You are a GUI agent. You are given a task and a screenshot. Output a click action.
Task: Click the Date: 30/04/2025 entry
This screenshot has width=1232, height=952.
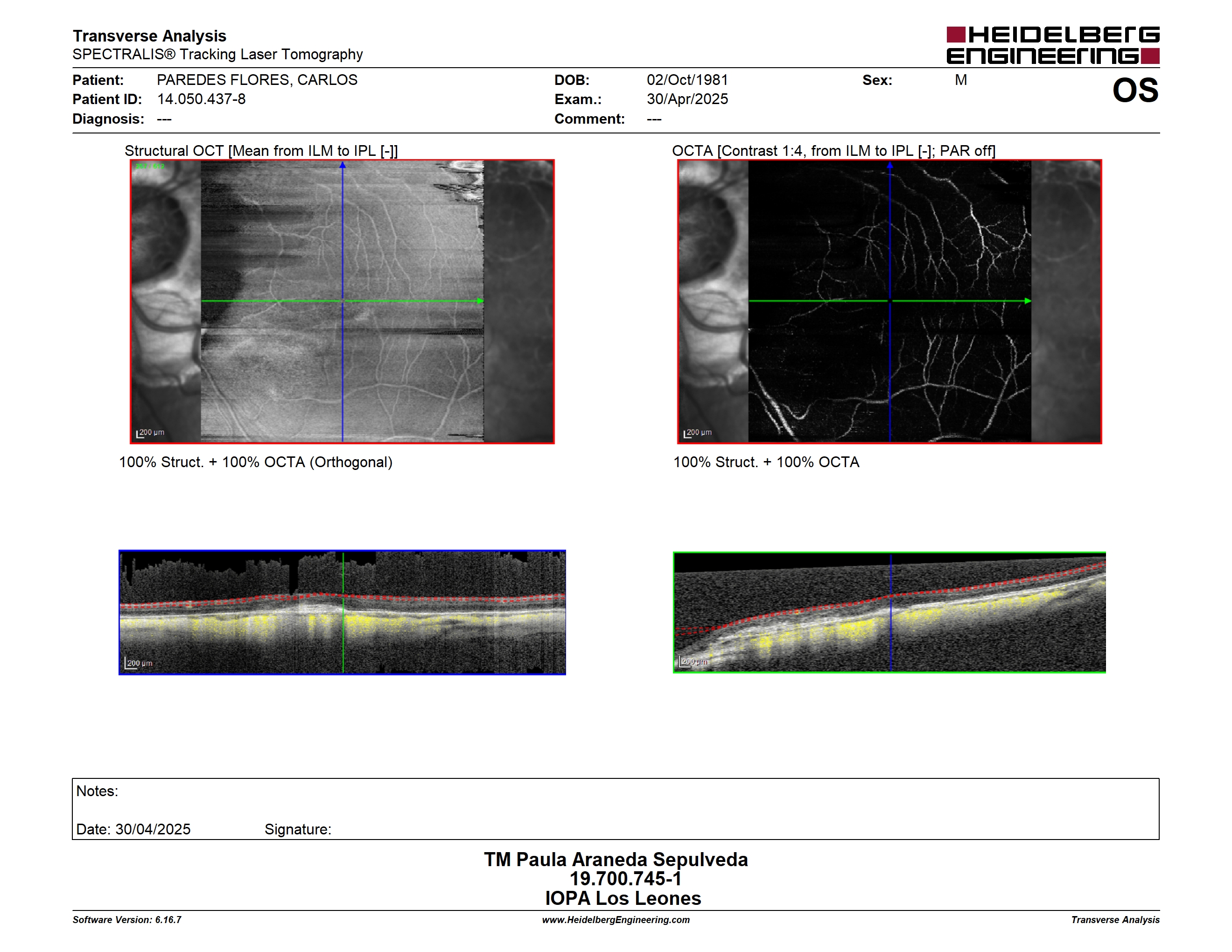coord(133,830)
